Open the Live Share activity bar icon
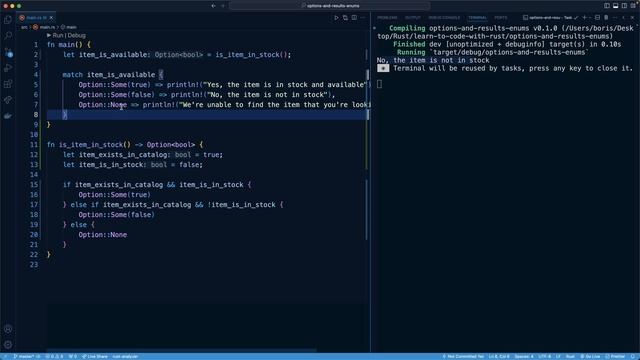The width and height of the screenshot is (640, 360). click(x=8, y=100)
